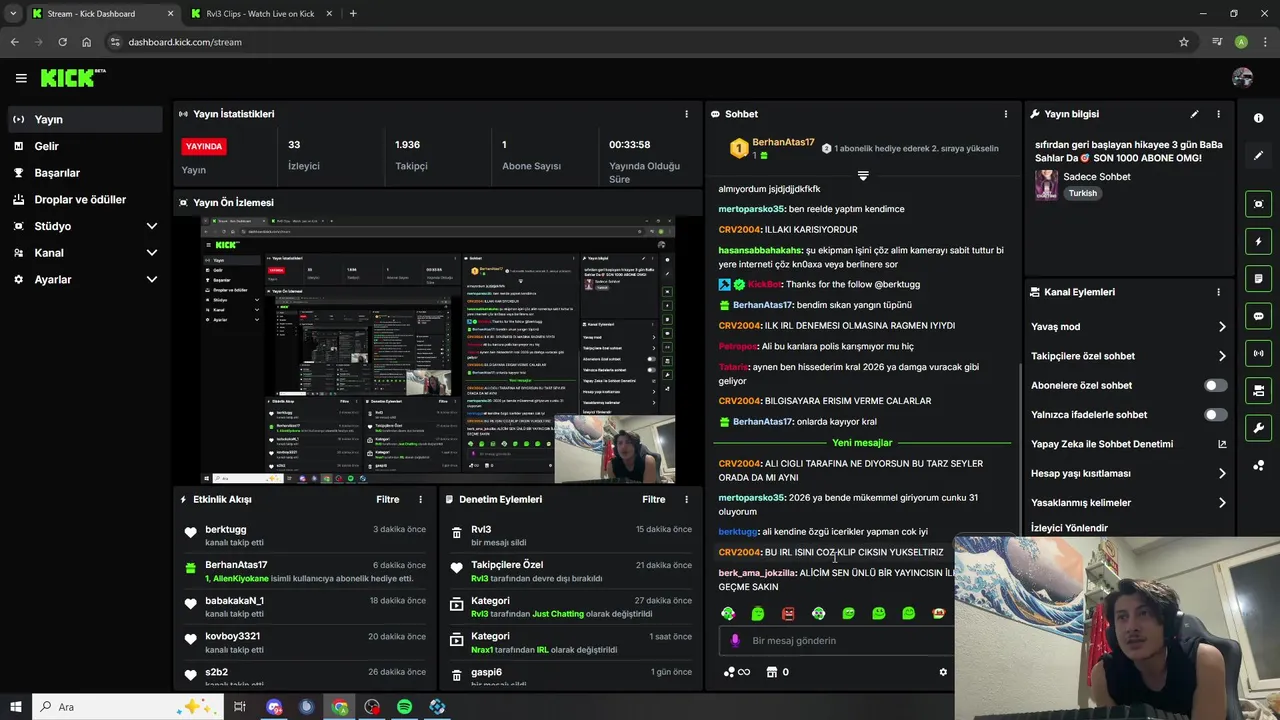This screenshot has width=1280, height=720.
Task: Click the stream preview thumbnail
Action: (x=438, y=350)
